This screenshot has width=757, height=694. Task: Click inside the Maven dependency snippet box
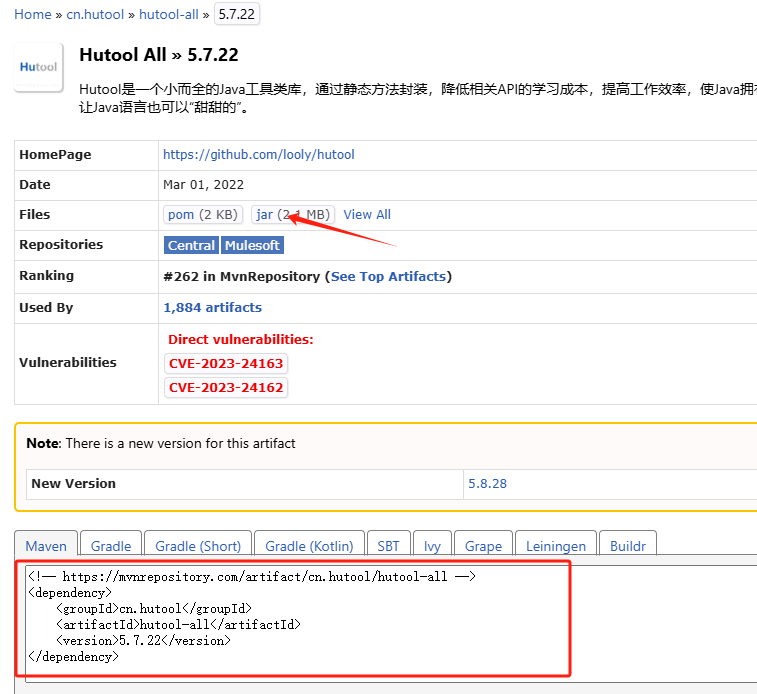(391, 623)
